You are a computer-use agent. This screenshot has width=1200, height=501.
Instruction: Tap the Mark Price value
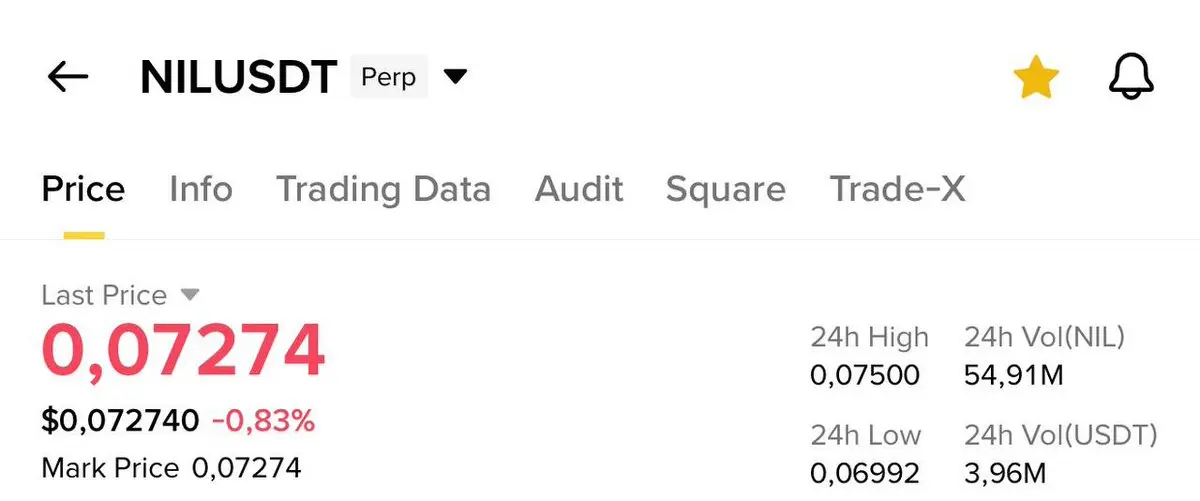[x=246, y=467]
